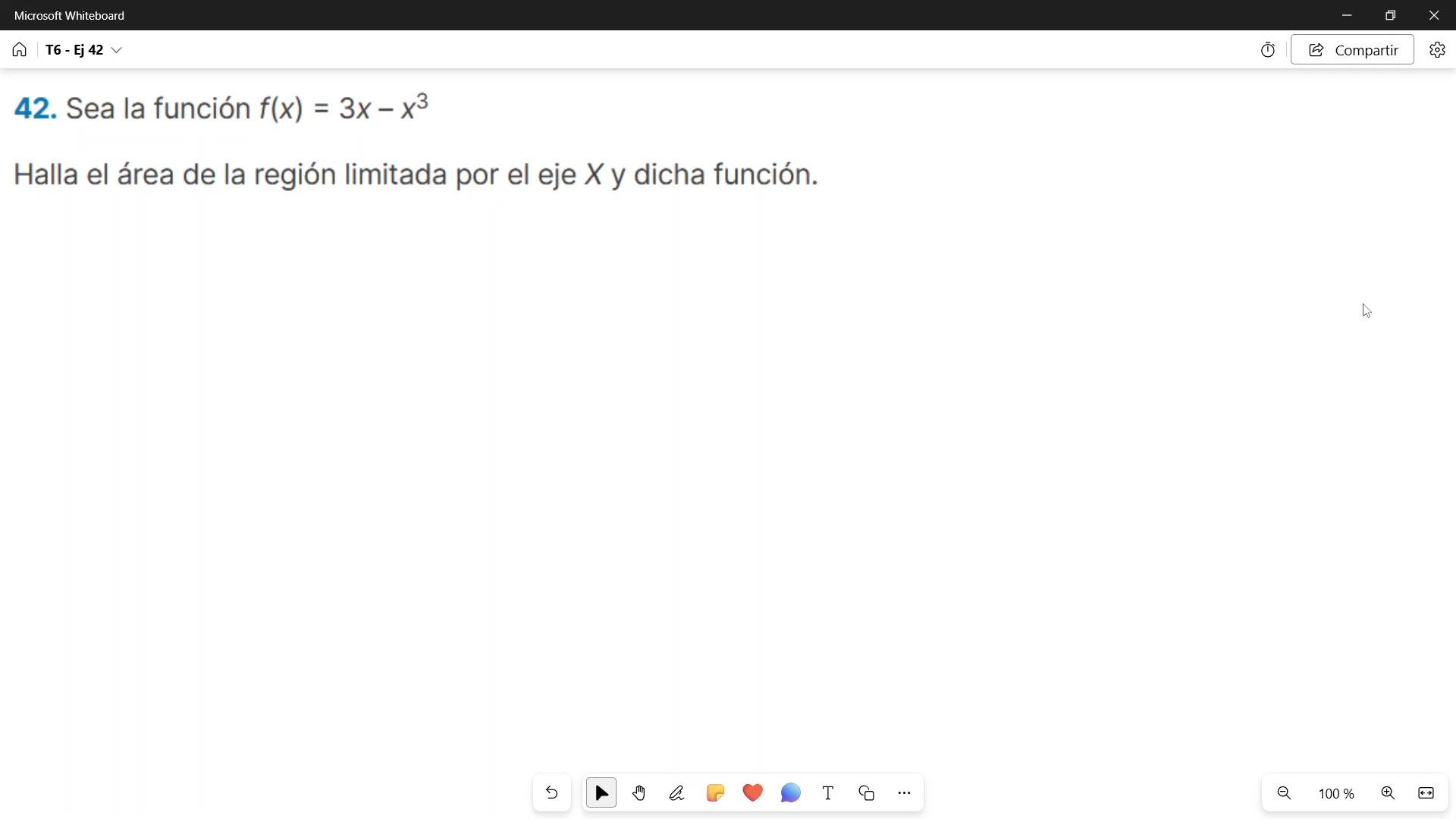1456x819 pixels.
Task: Go to the Home boards page
Action: pos(20,50)
